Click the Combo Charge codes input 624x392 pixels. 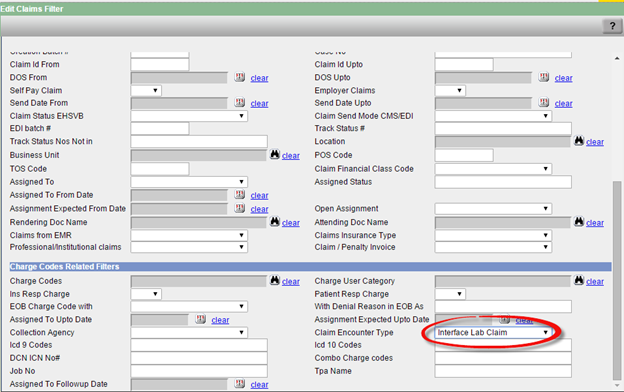tap(503, 358)
